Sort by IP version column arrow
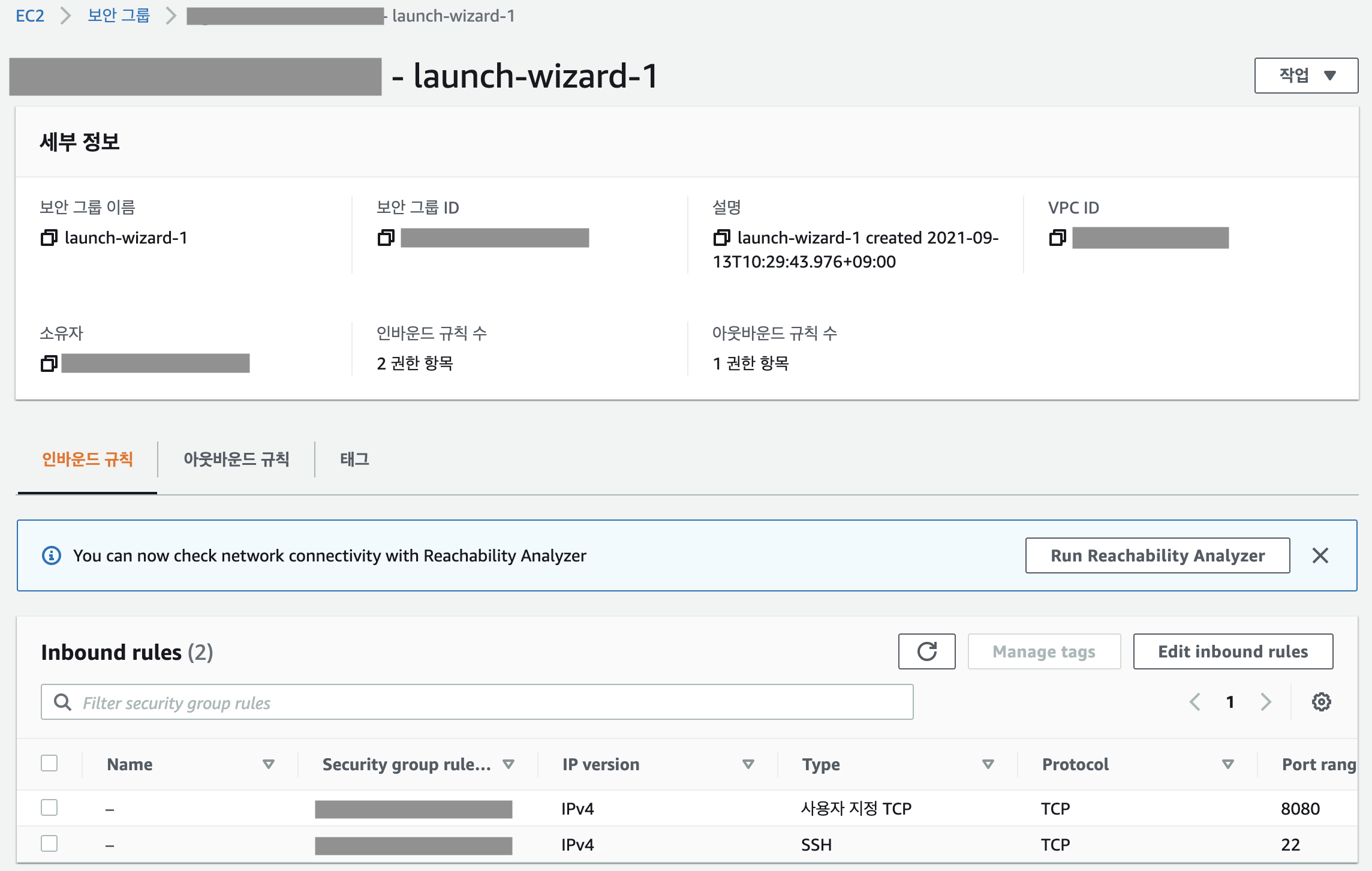 coord(748,764)
